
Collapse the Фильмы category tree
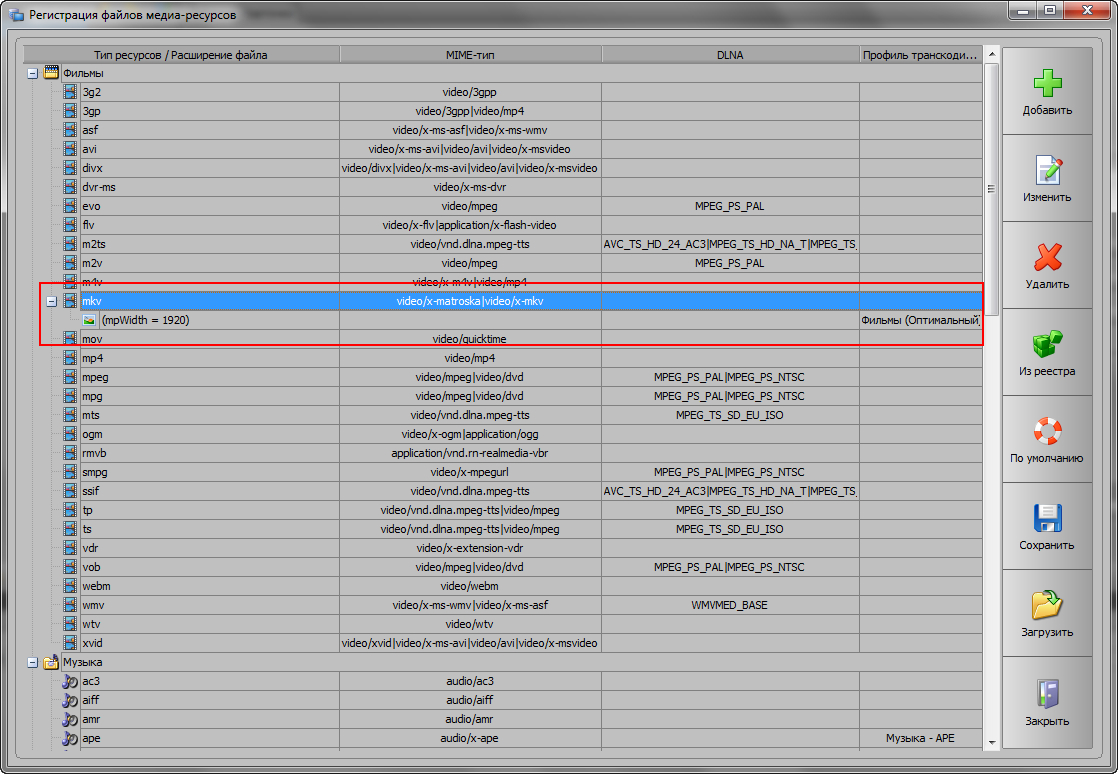(x=32, y=73)
